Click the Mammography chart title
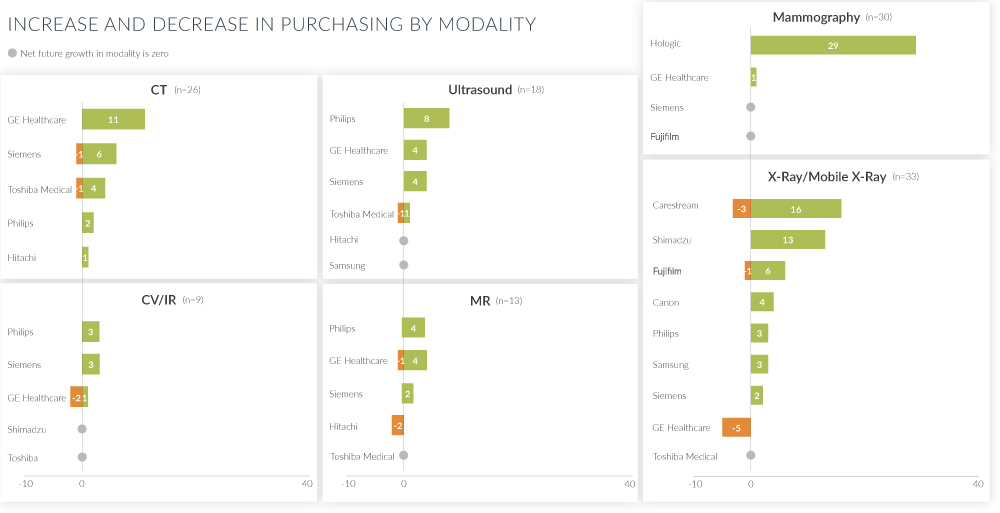 pos(816,17)
